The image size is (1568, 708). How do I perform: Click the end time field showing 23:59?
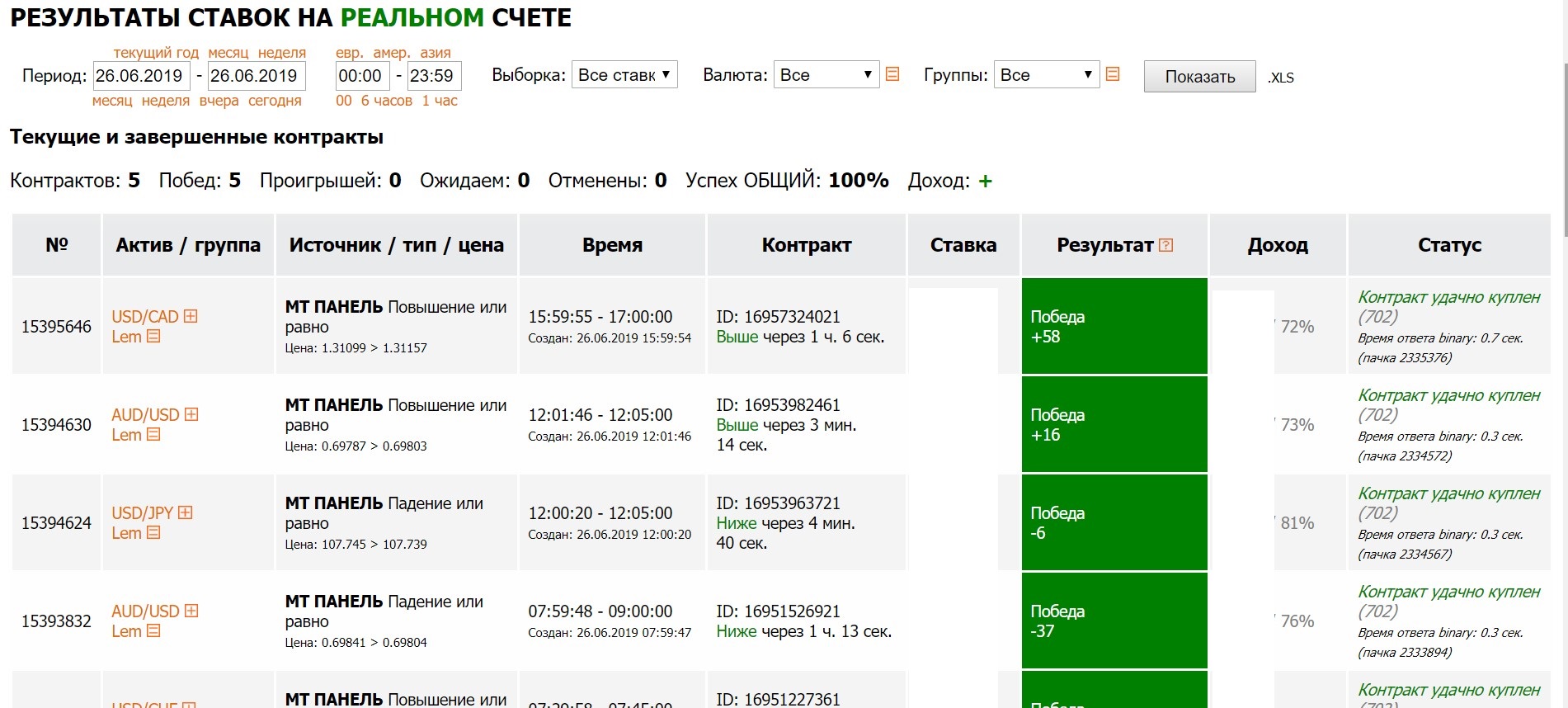click(x=435, y=76)
